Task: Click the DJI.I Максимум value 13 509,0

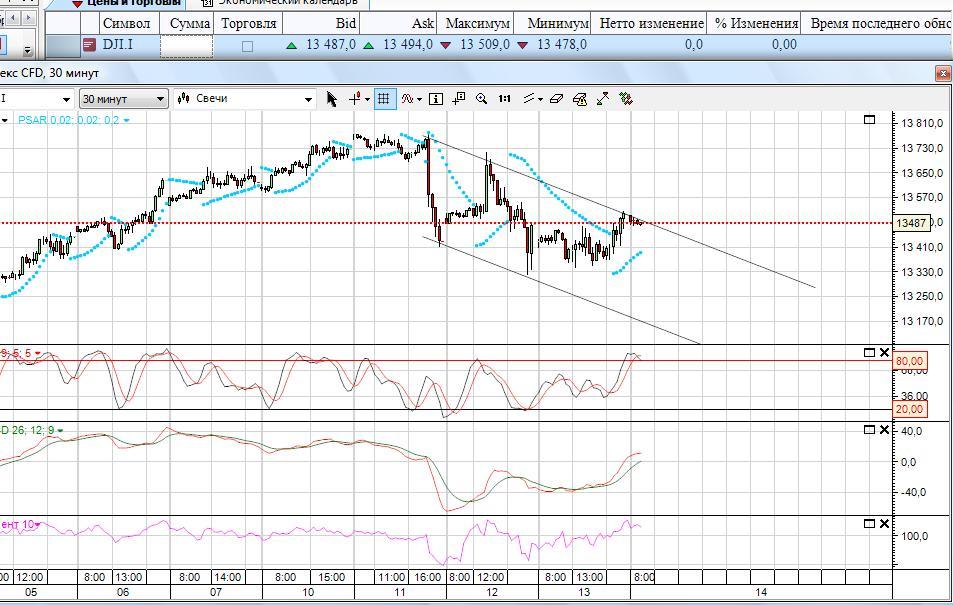Action: 485,45
